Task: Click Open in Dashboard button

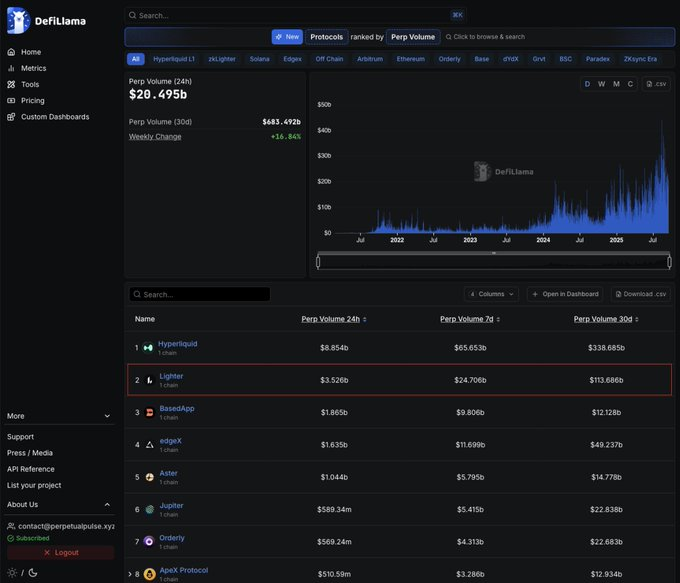Action: tap(566, 294)
